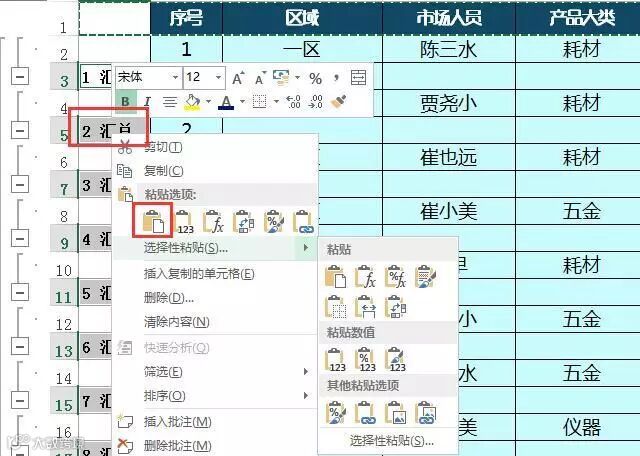The image size is (640, 456).
Task: Click the Increase Font Size icon
Action: [238, 78]
